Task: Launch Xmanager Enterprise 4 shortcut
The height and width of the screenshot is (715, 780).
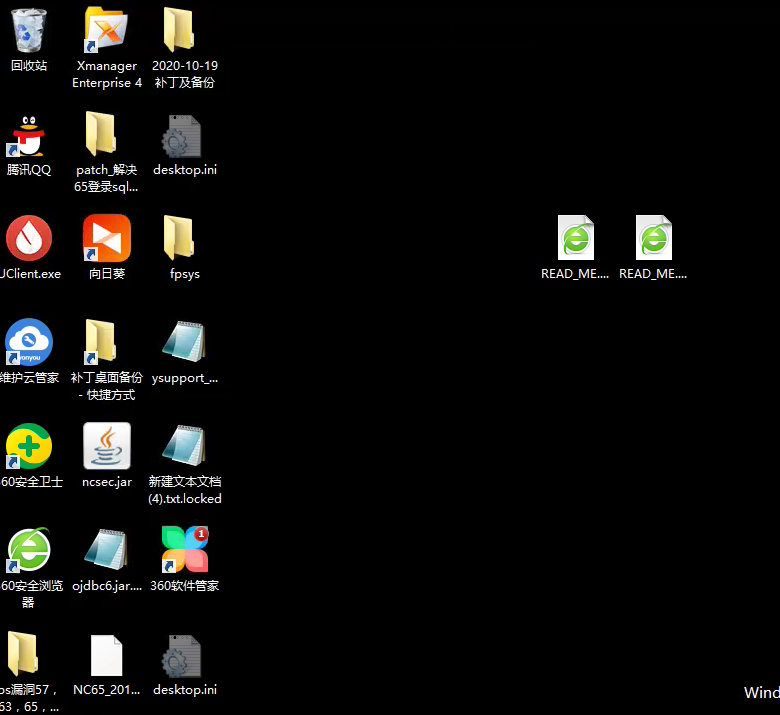Action: [106, 31]
